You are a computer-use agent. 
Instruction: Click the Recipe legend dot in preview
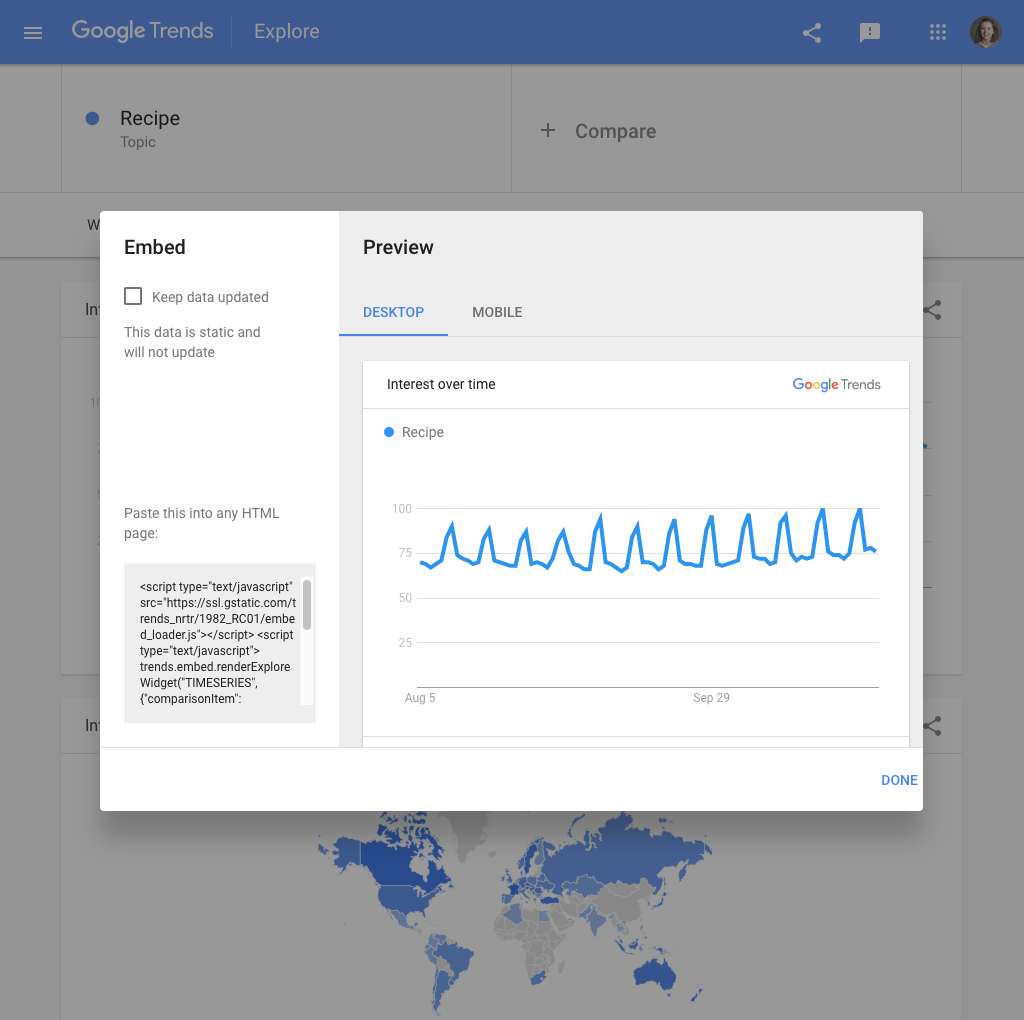pyautogui.click(x=389, y=432)
